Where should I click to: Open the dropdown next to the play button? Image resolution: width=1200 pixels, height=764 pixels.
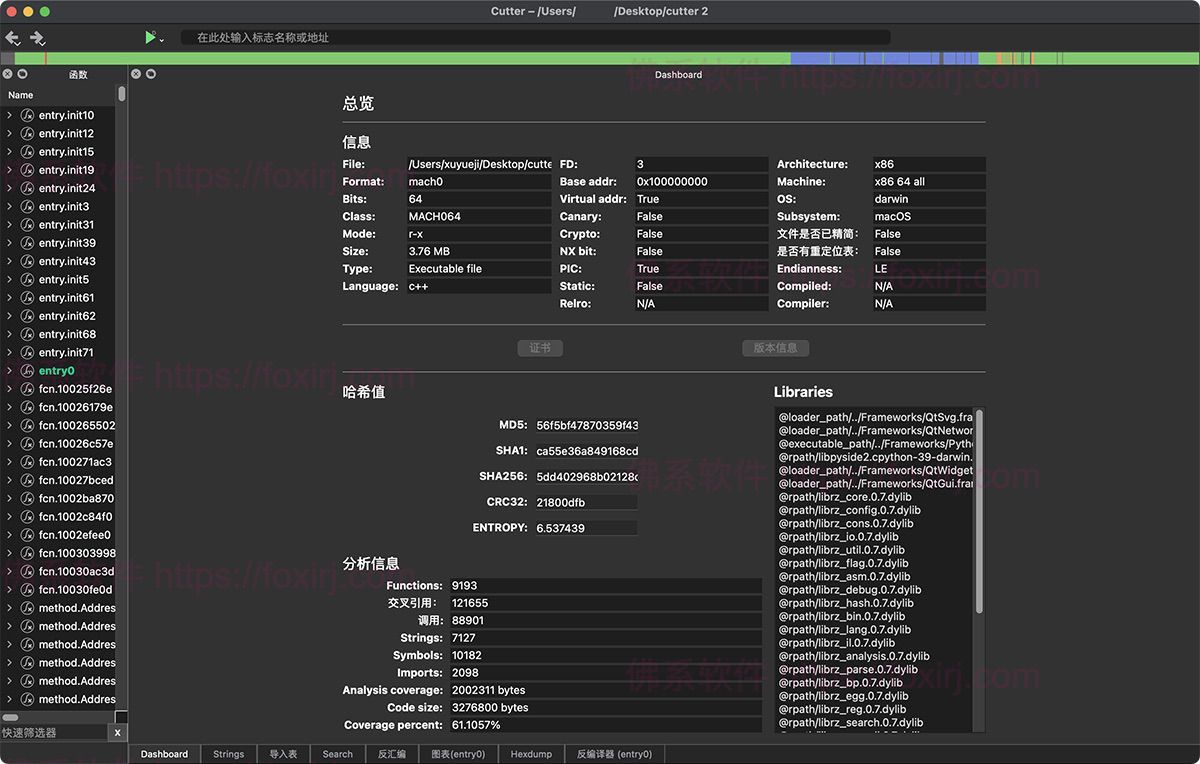click(x=162, y=40)
